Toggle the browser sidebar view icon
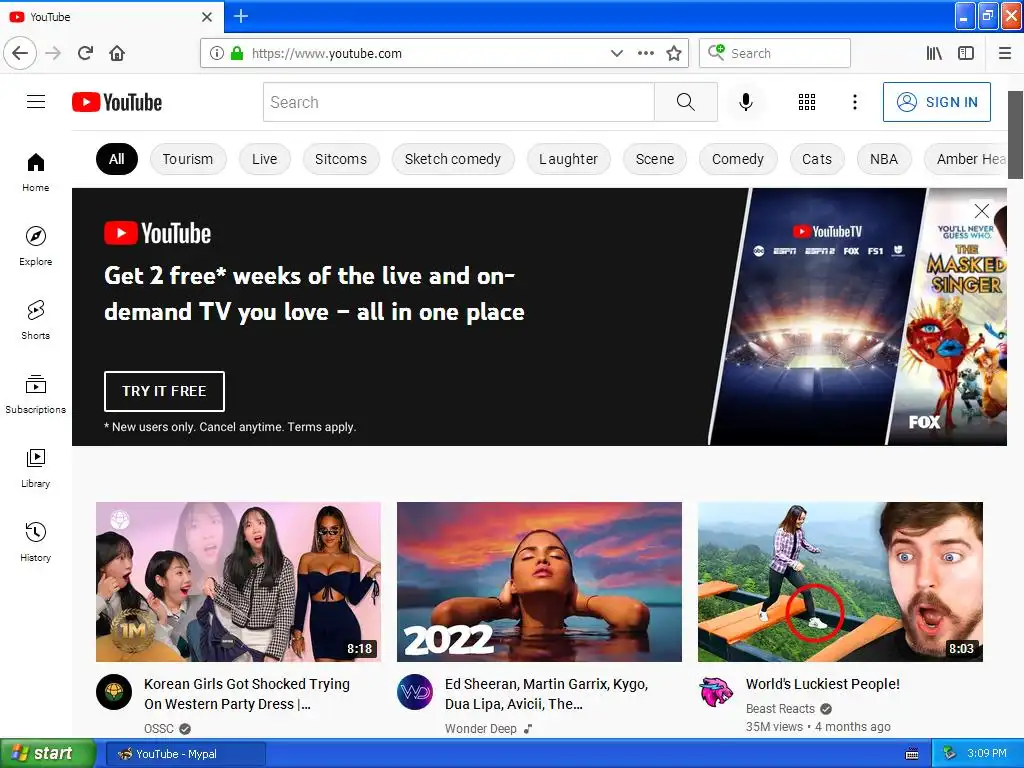 click(x=966, y=53)
